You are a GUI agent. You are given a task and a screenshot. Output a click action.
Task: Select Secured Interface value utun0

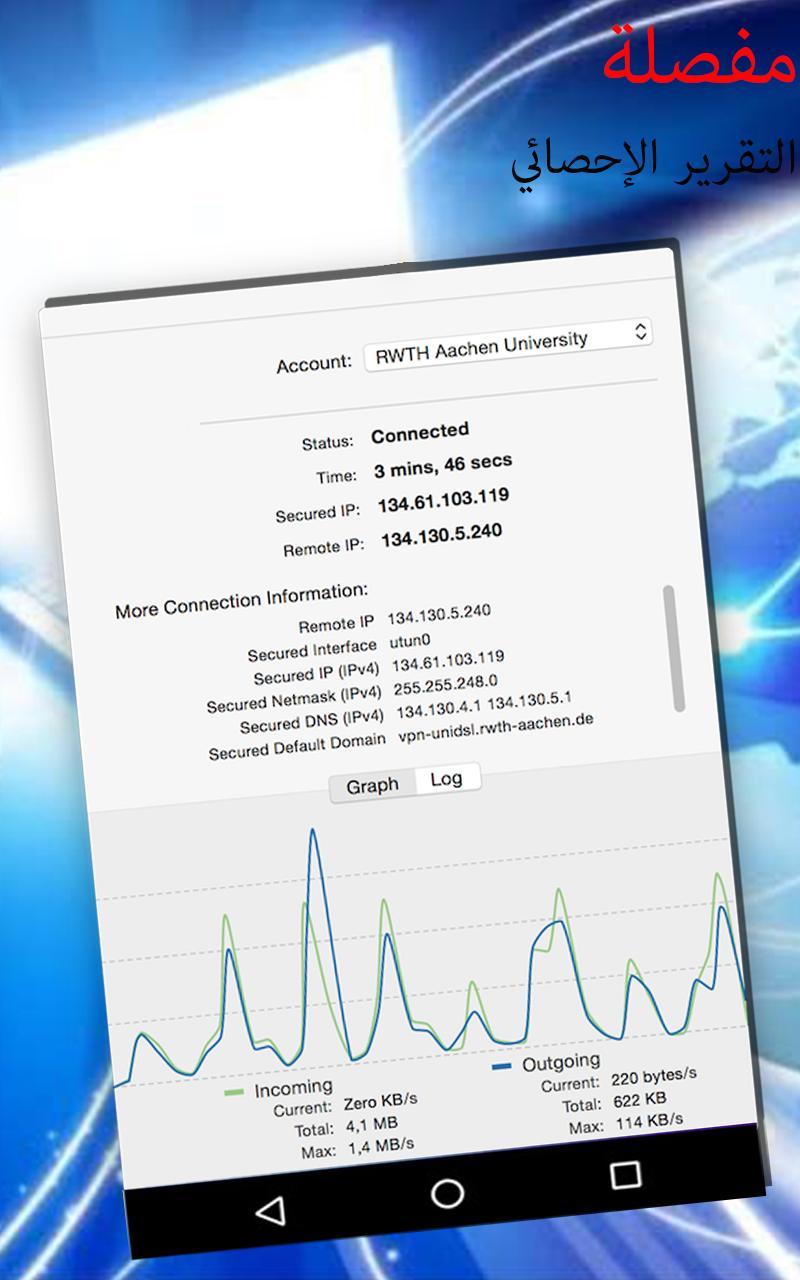[x=410, y=640]
